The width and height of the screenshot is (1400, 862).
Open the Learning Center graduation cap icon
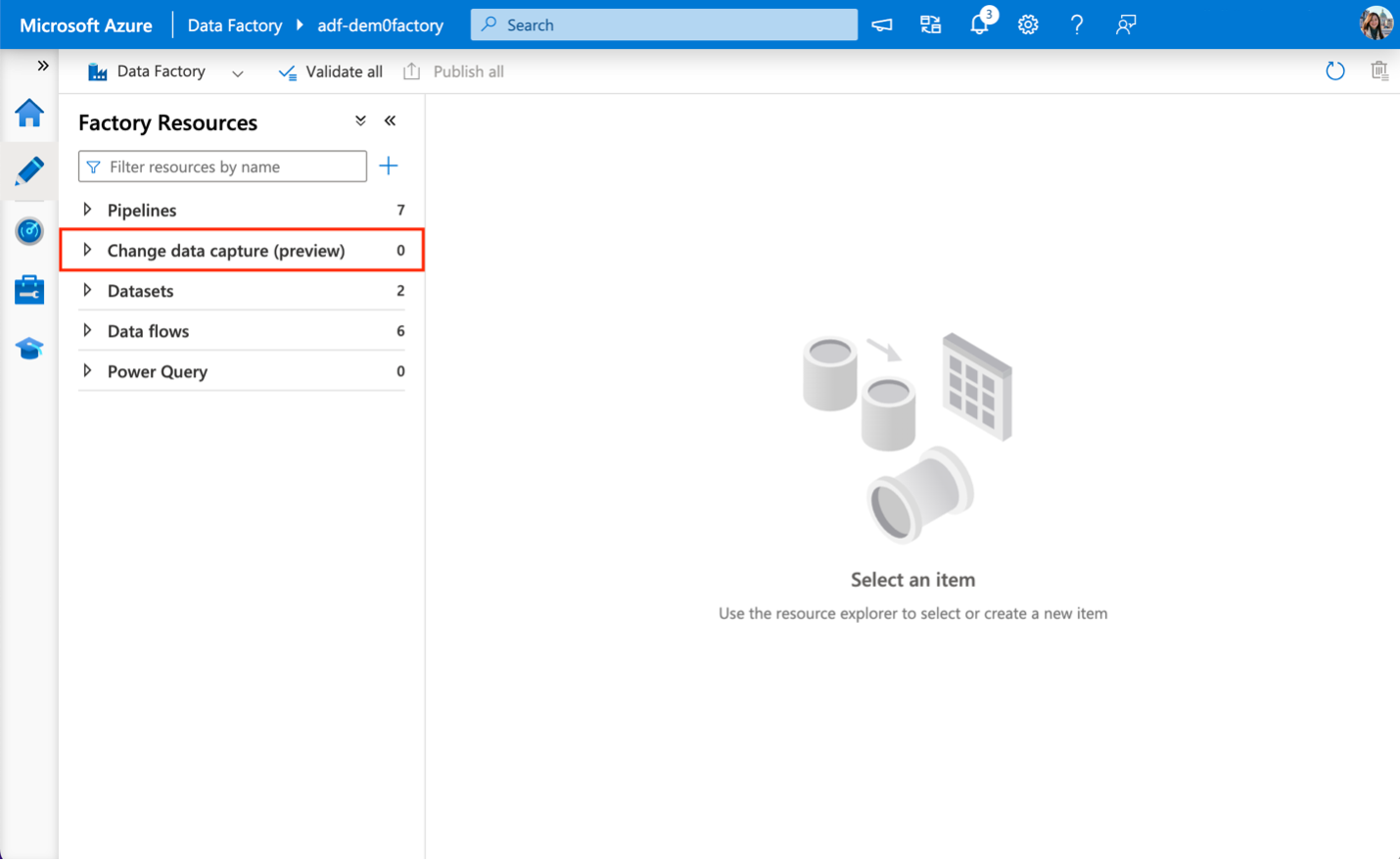[x=28, y=348]
